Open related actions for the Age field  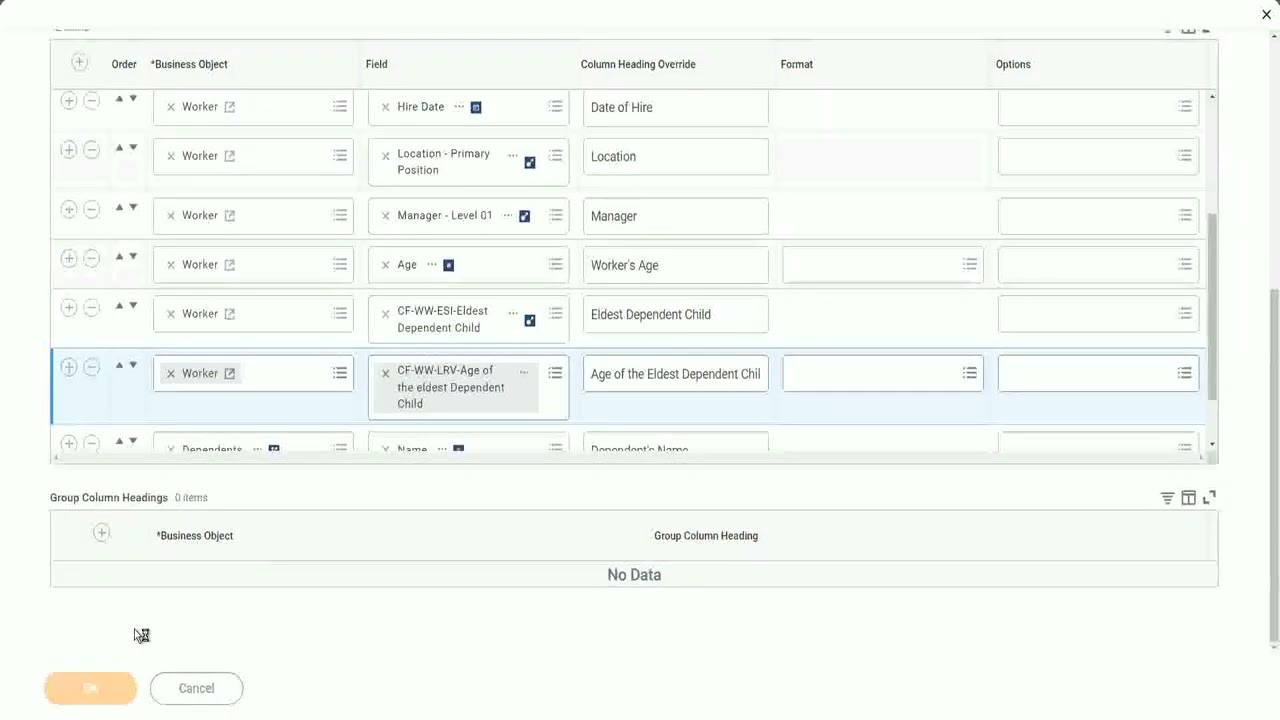coord(432,264)
